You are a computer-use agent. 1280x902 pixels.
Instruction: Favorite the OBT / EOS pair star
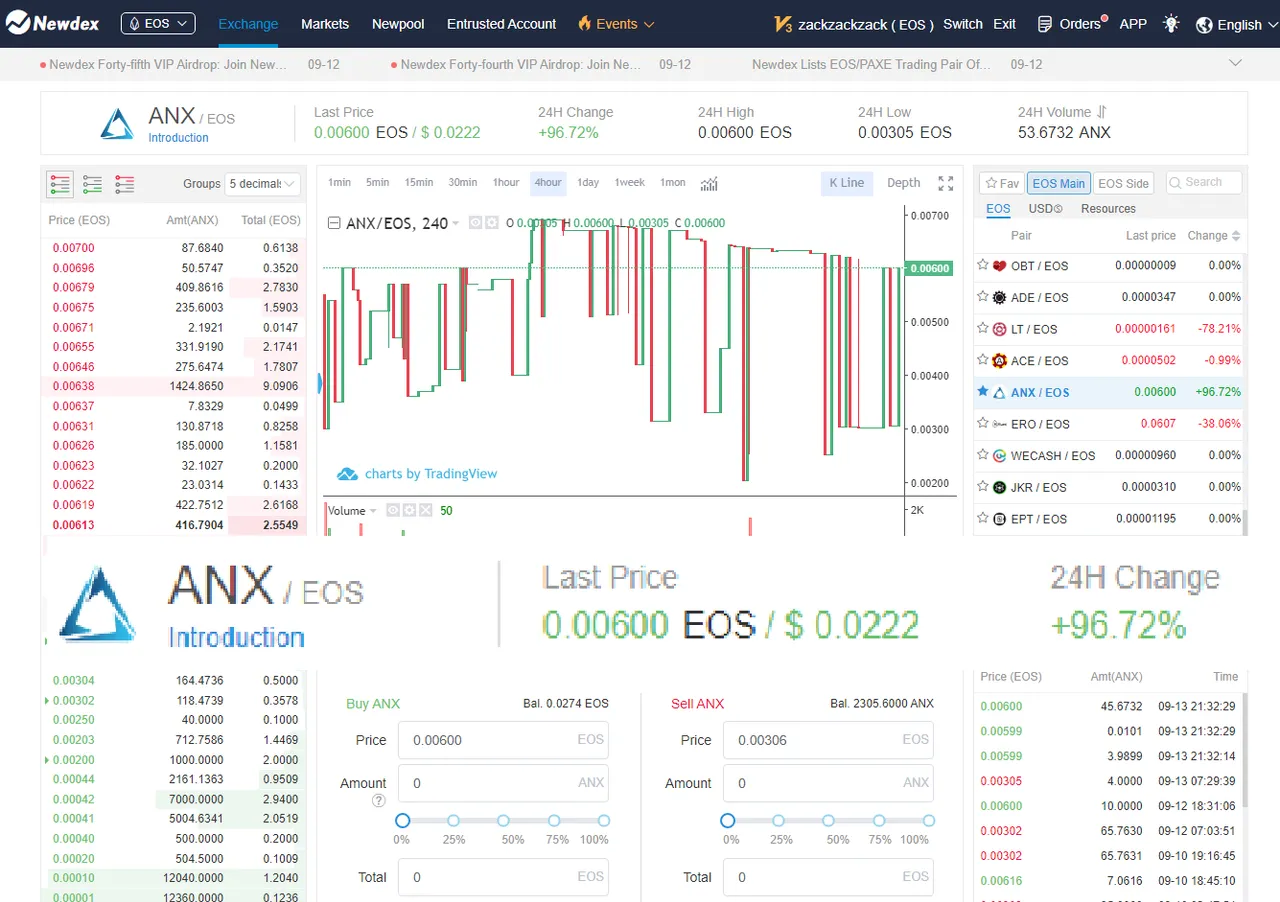click(x=983, y=265)
